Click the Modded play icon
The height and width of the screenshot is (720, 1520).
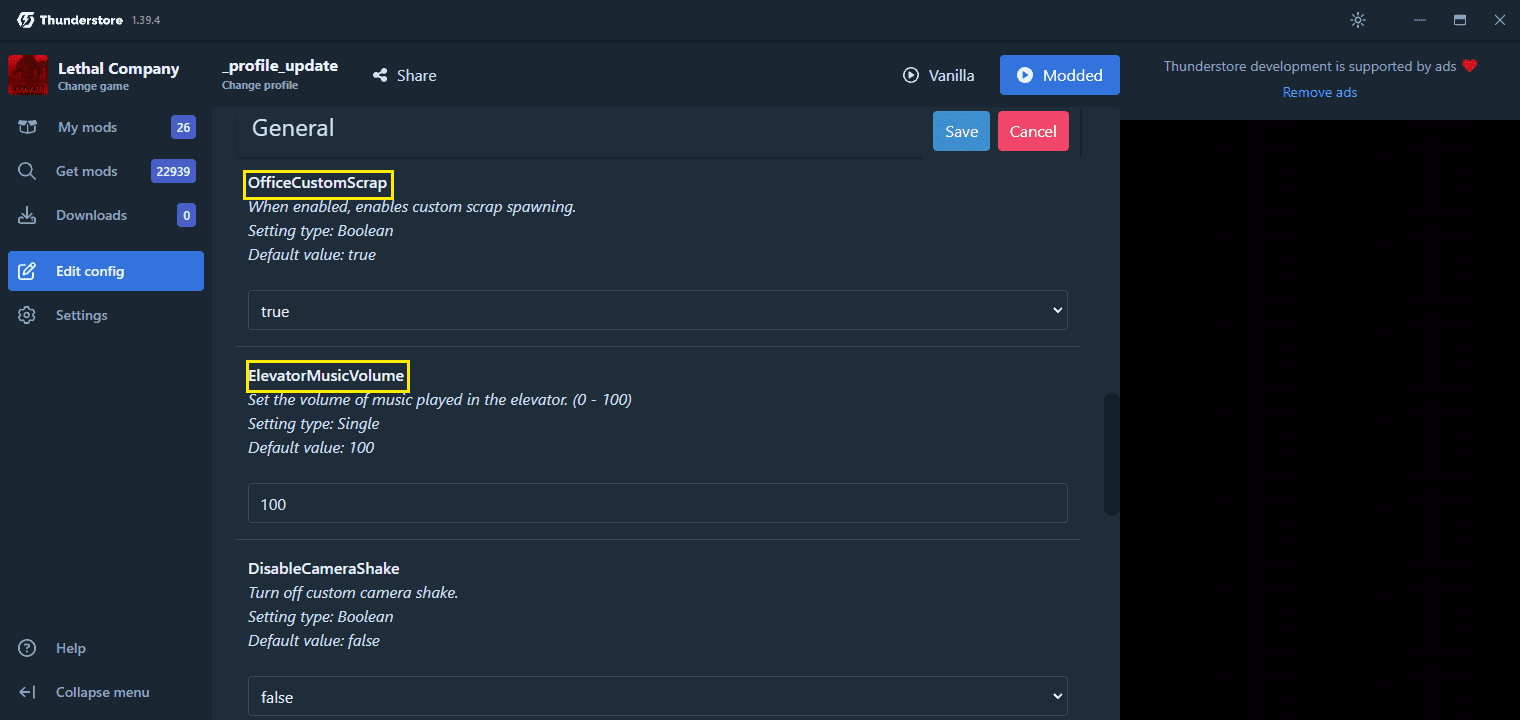pos(1025,75)
